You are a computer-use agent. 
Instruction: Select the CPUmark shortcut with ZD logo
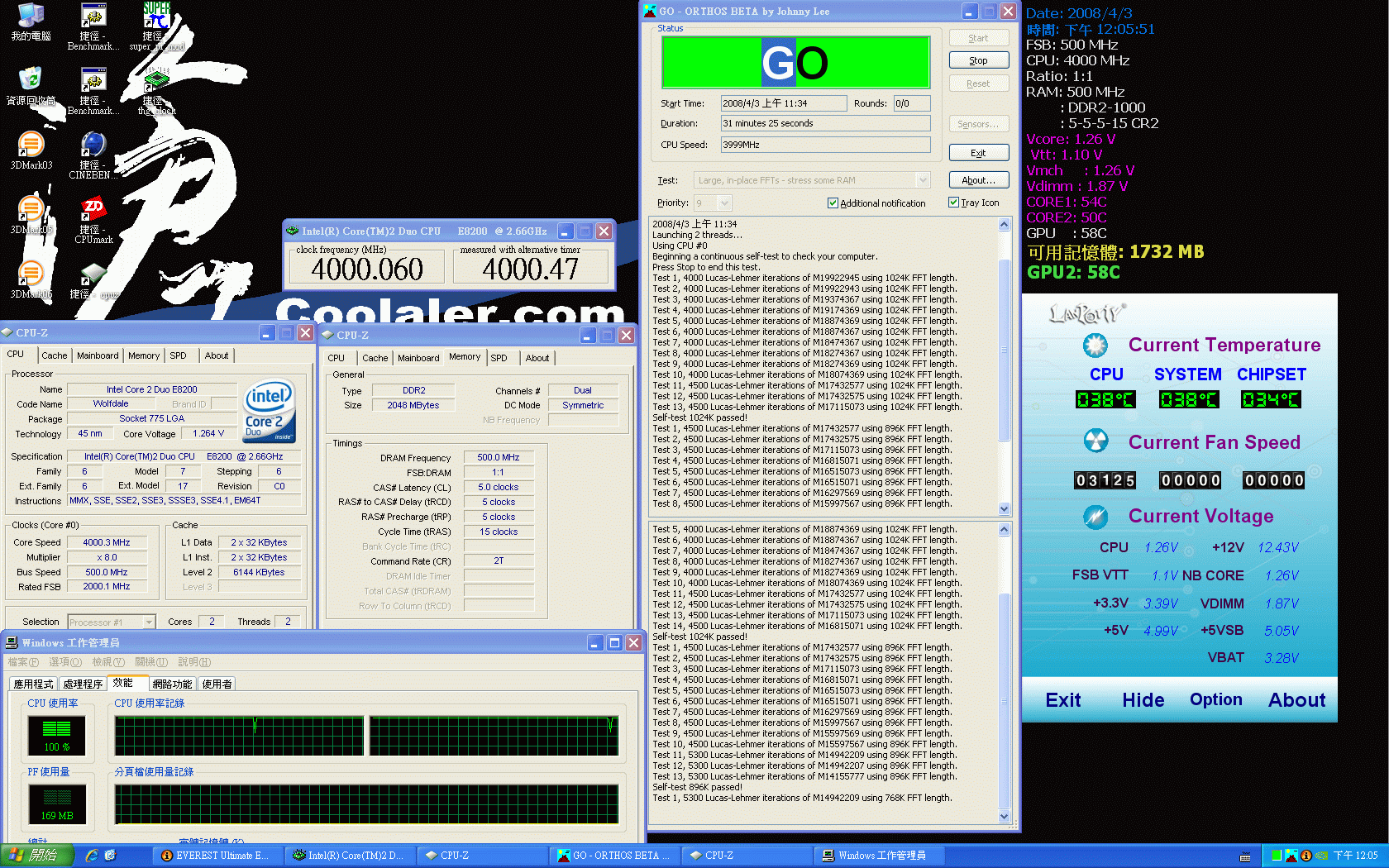[93, 220]
